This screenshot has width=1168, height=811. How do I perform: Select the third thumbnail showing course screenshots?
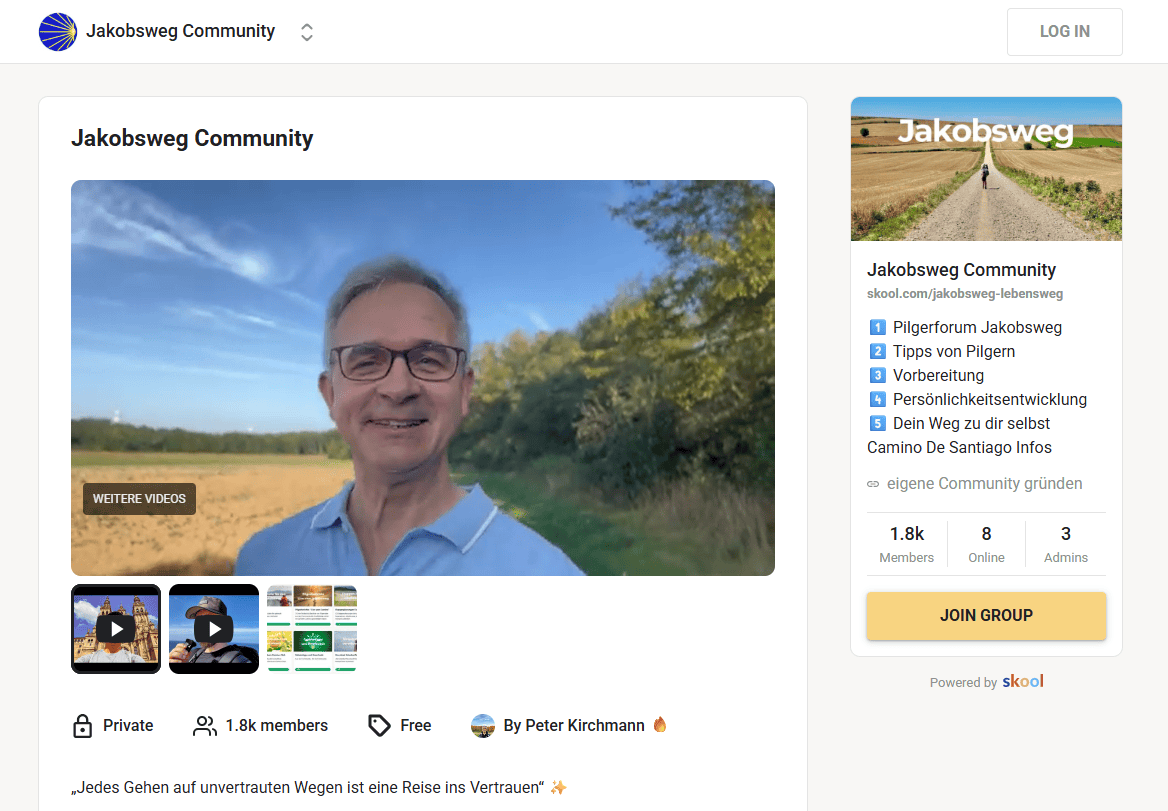tap(311, 628)
